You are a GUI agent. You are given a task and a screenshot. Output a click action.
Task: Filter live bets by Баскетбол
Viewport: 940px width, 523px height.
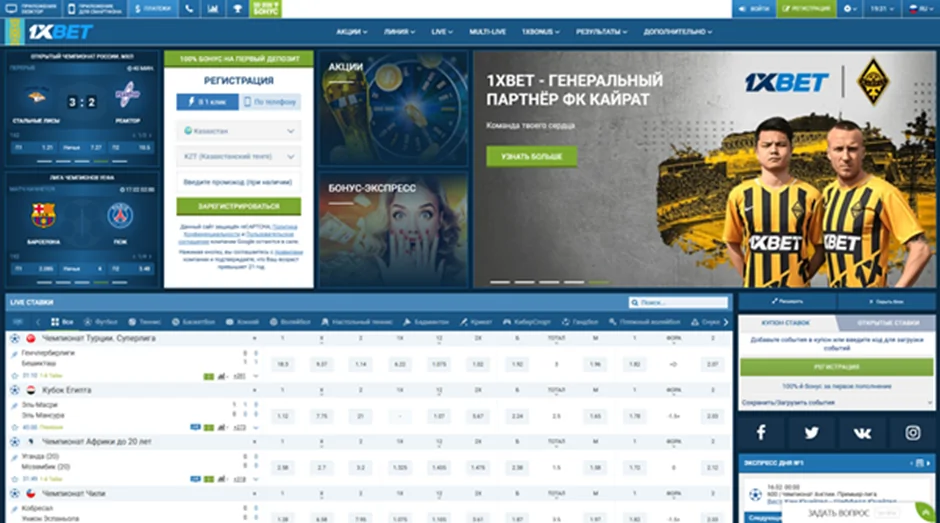coord(193,322)
